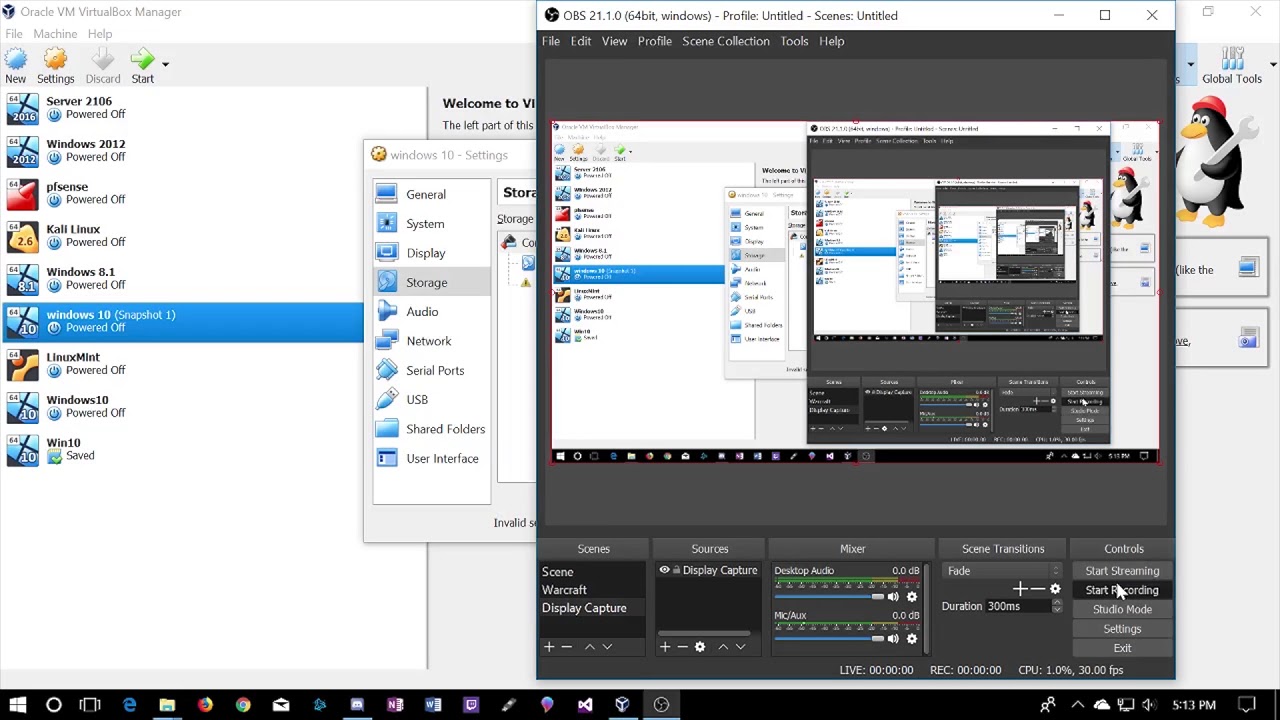Viewport: 1280px width, 720px height.
Task: Open the View menu in OBS
Action: [614, 41]
